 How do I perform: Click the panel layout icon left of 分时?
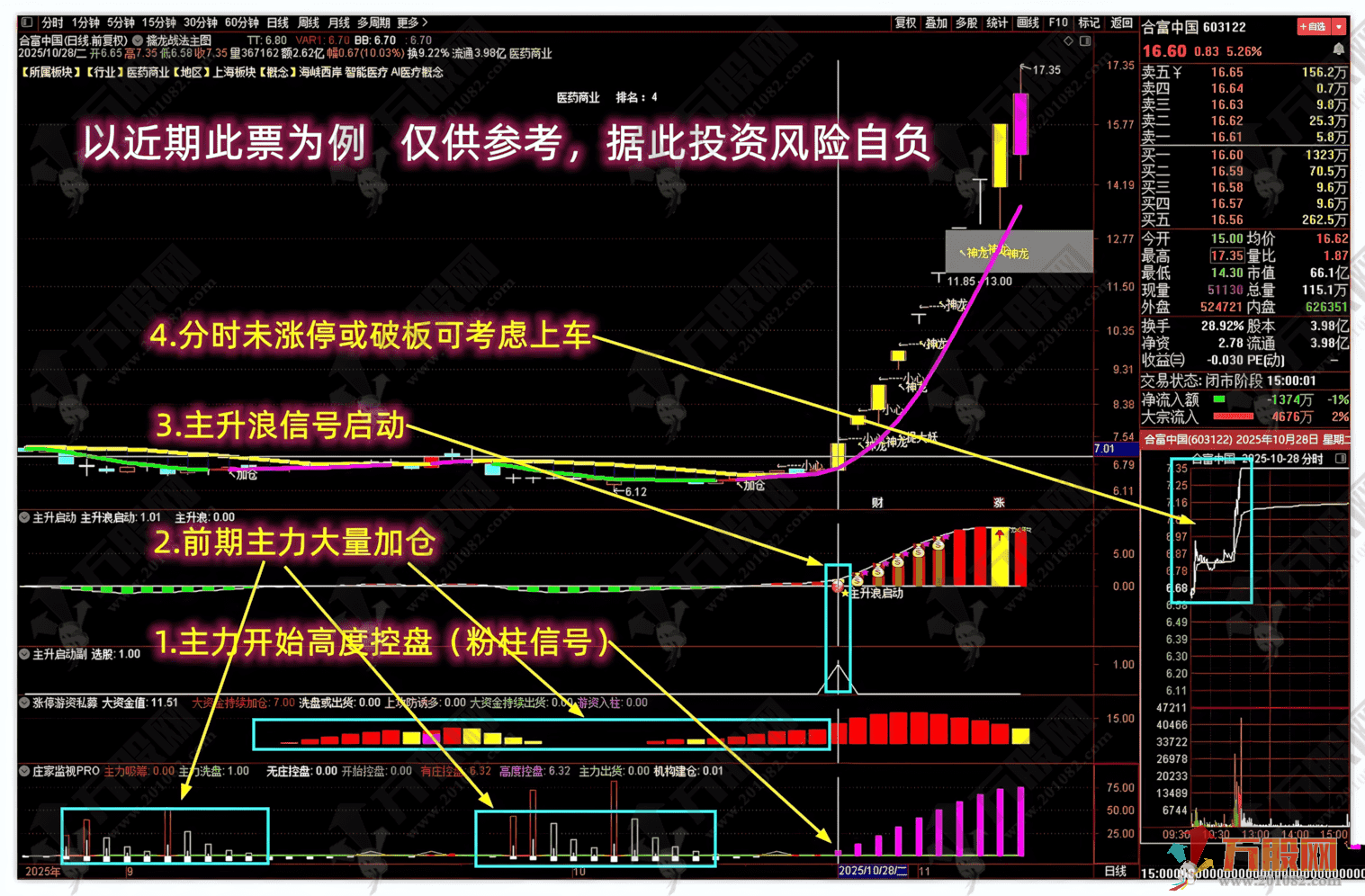point(28,22)
